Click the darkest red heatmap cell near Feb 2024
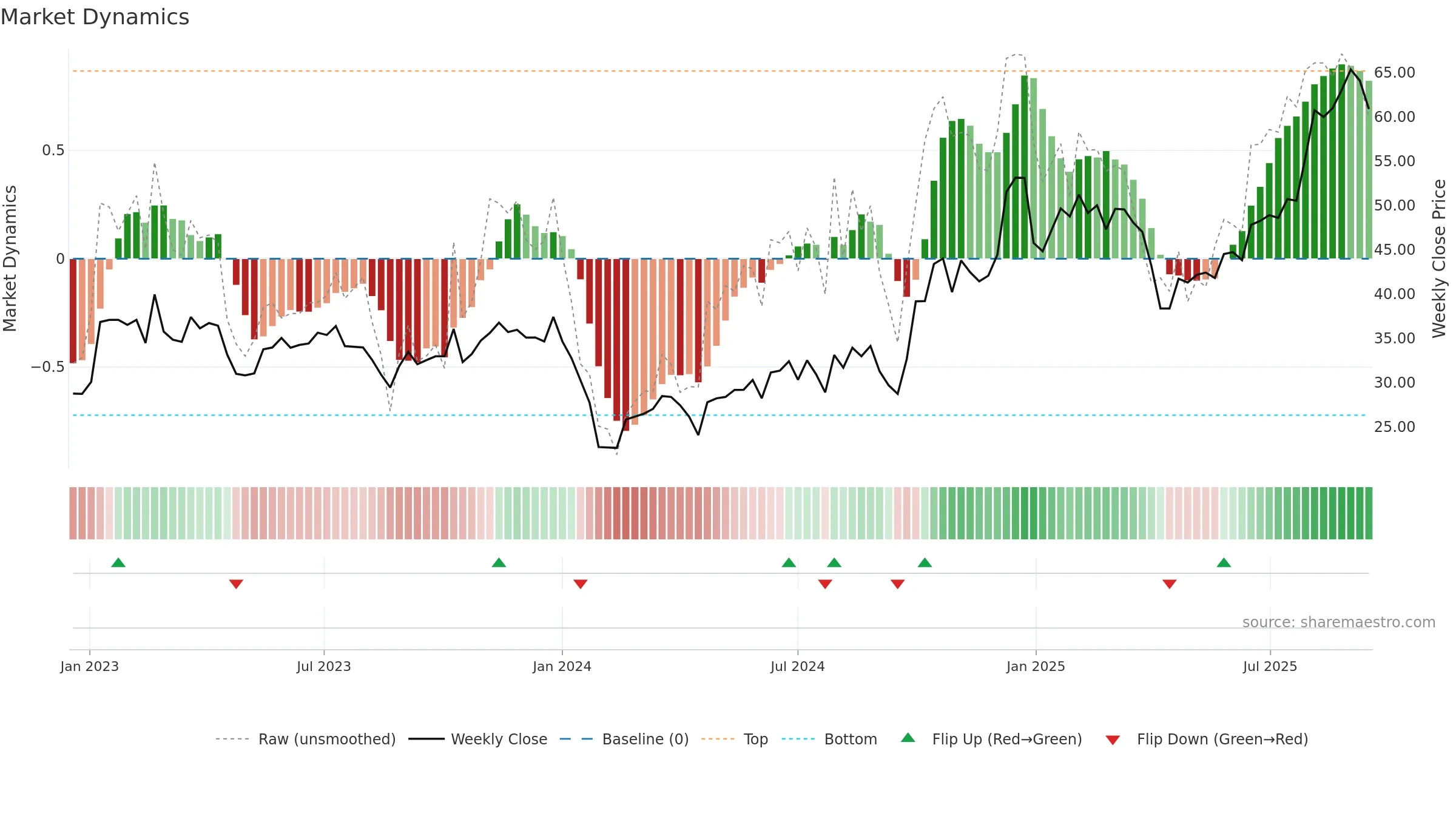This screenshot has height=819, width=1456. pos(625,513)
